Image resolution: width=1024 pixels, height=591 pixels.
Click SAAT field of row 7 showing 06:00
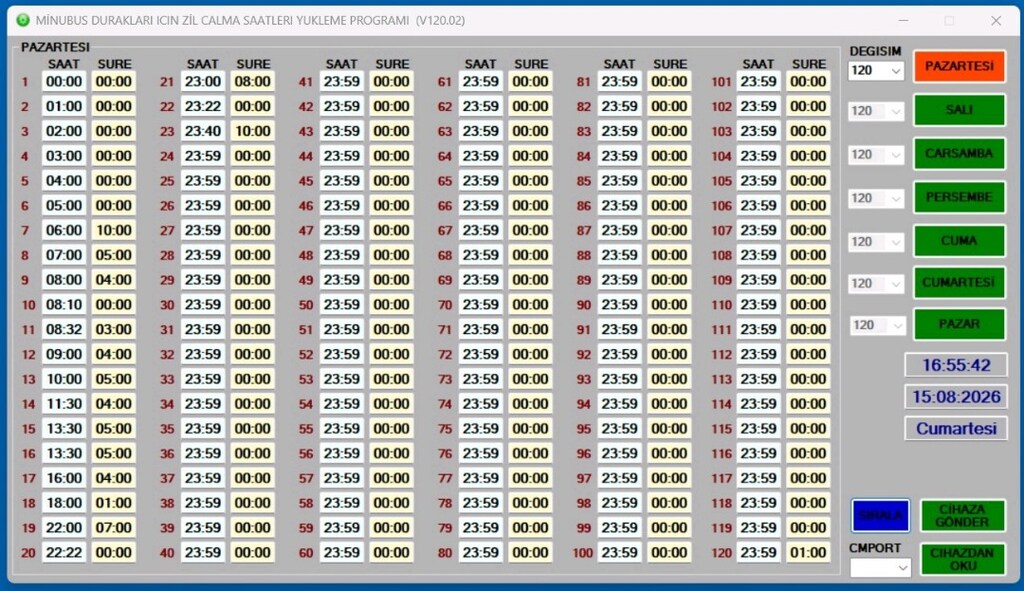[64, 230]
